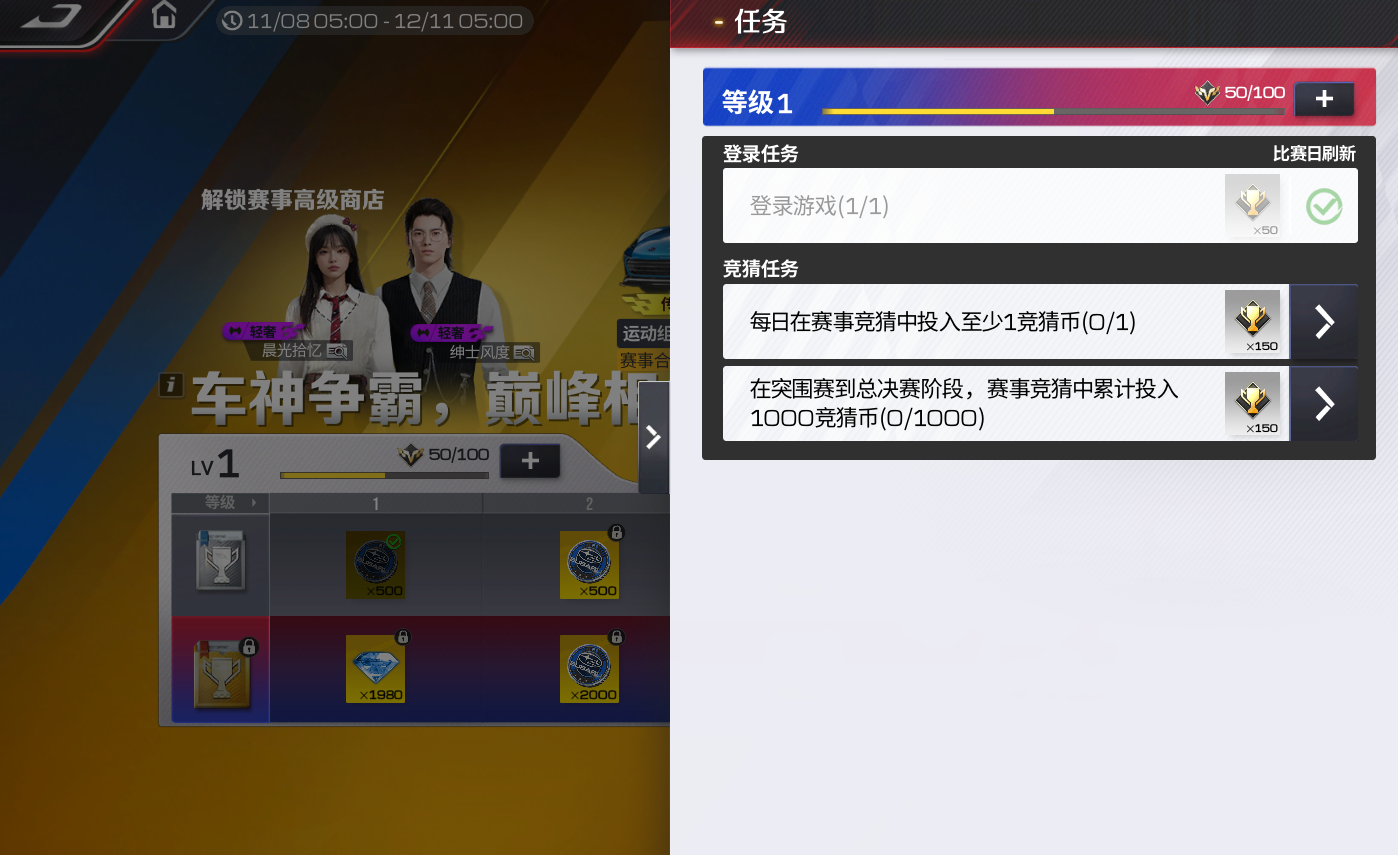The width and height of the screenshot is (1398, 855).
Task: Click the event date range 11/08 05:00 - 12/11 05:00
Action: 384,21
